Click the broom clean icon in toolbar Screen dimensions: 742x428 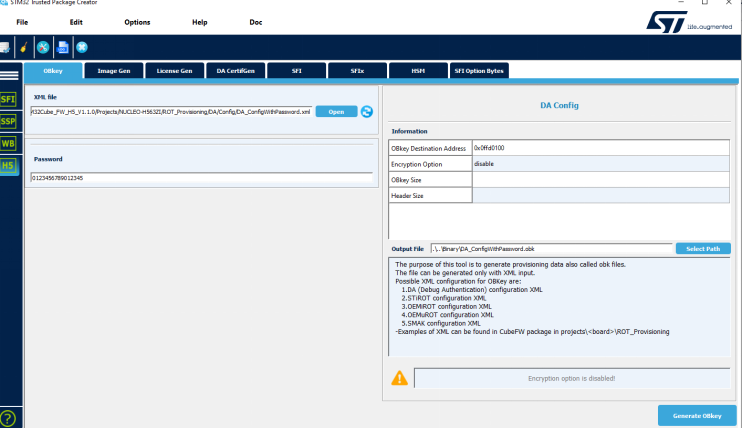pyautogui.click(x=24, y=47)
